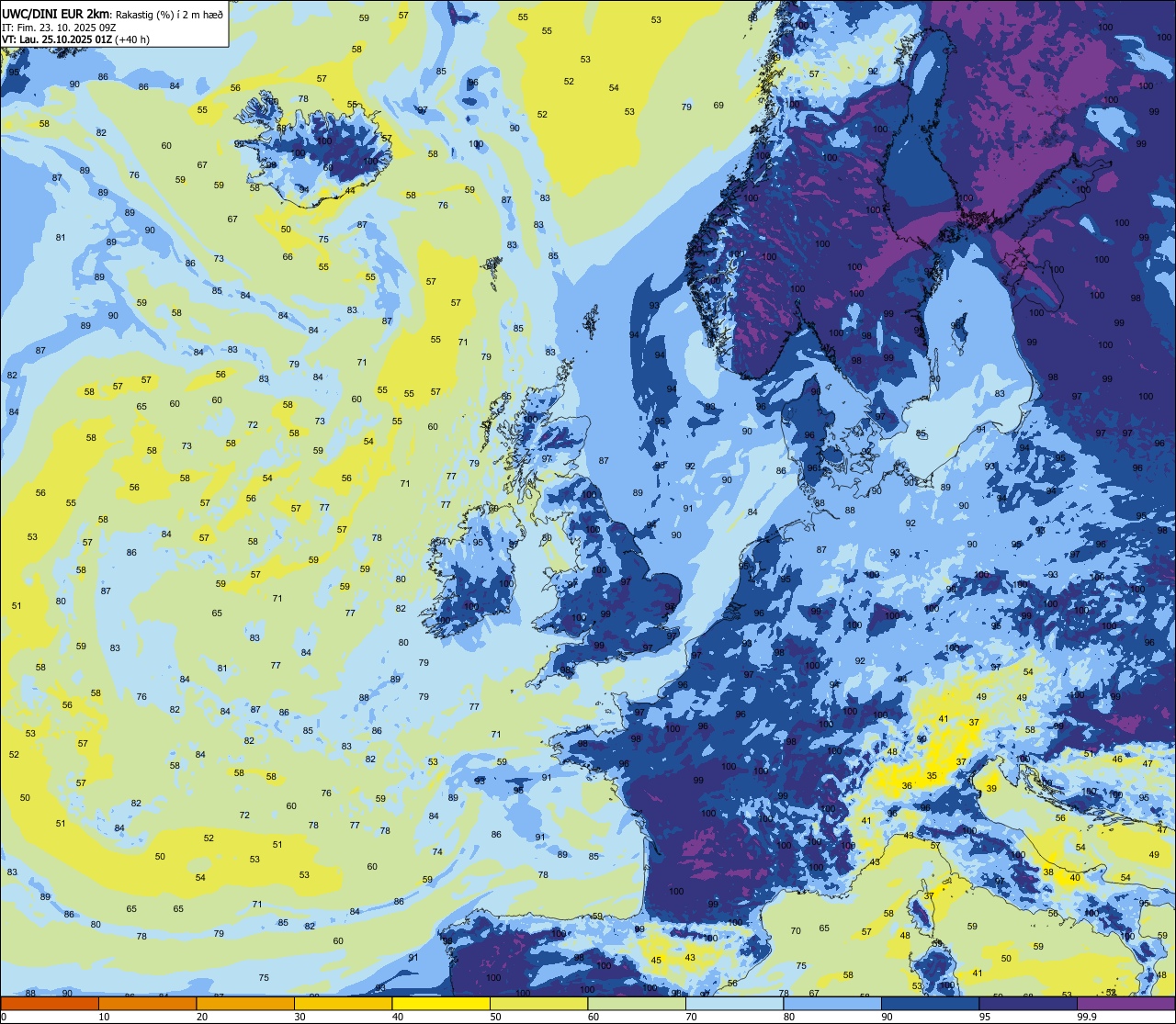The height and width of the screenshot is (1024, 1176).
Task: Click the legend tick label '60'
Action: click(594, 1017)
